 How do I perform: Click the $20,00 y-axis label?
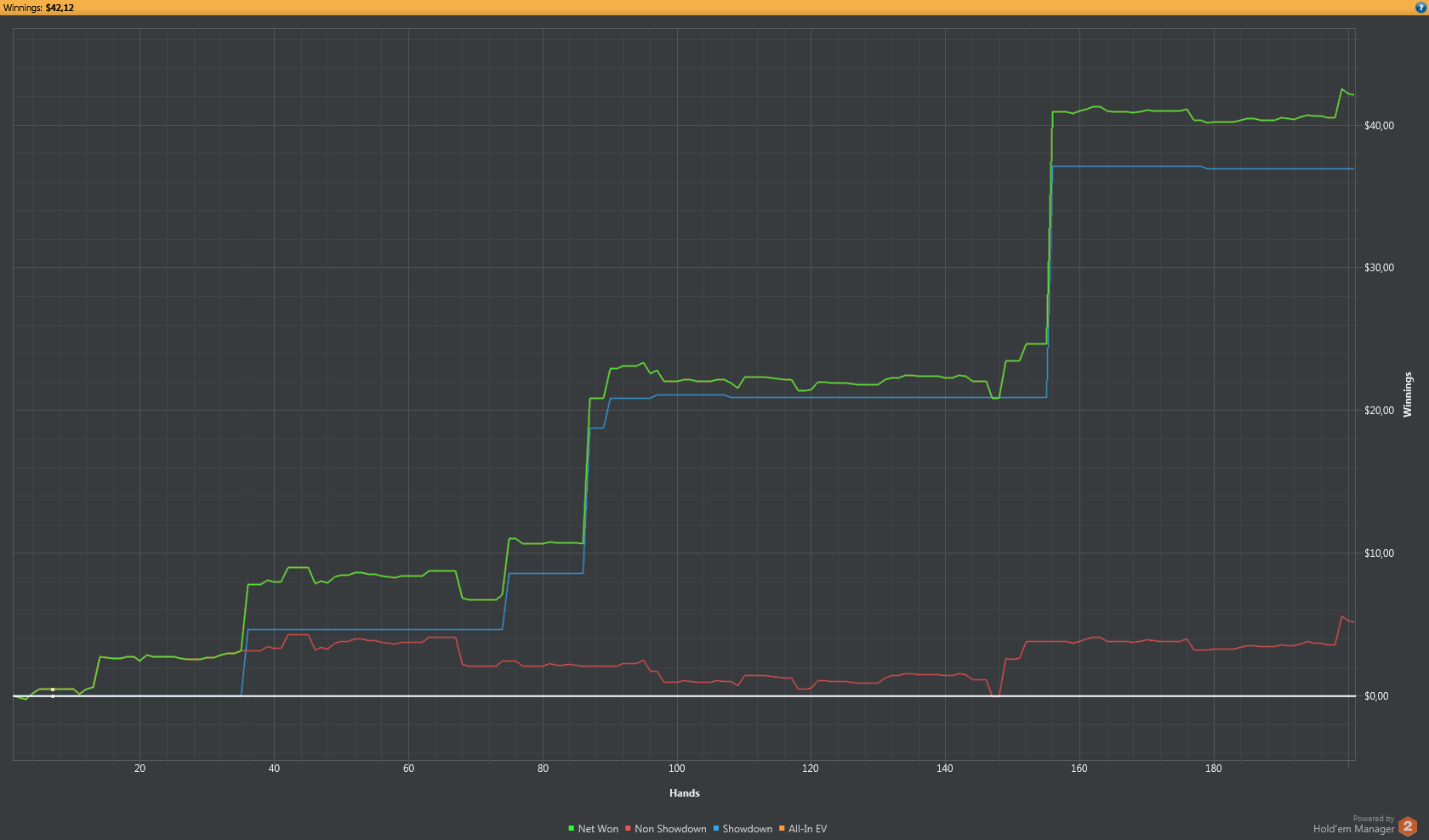point(1379,411)
